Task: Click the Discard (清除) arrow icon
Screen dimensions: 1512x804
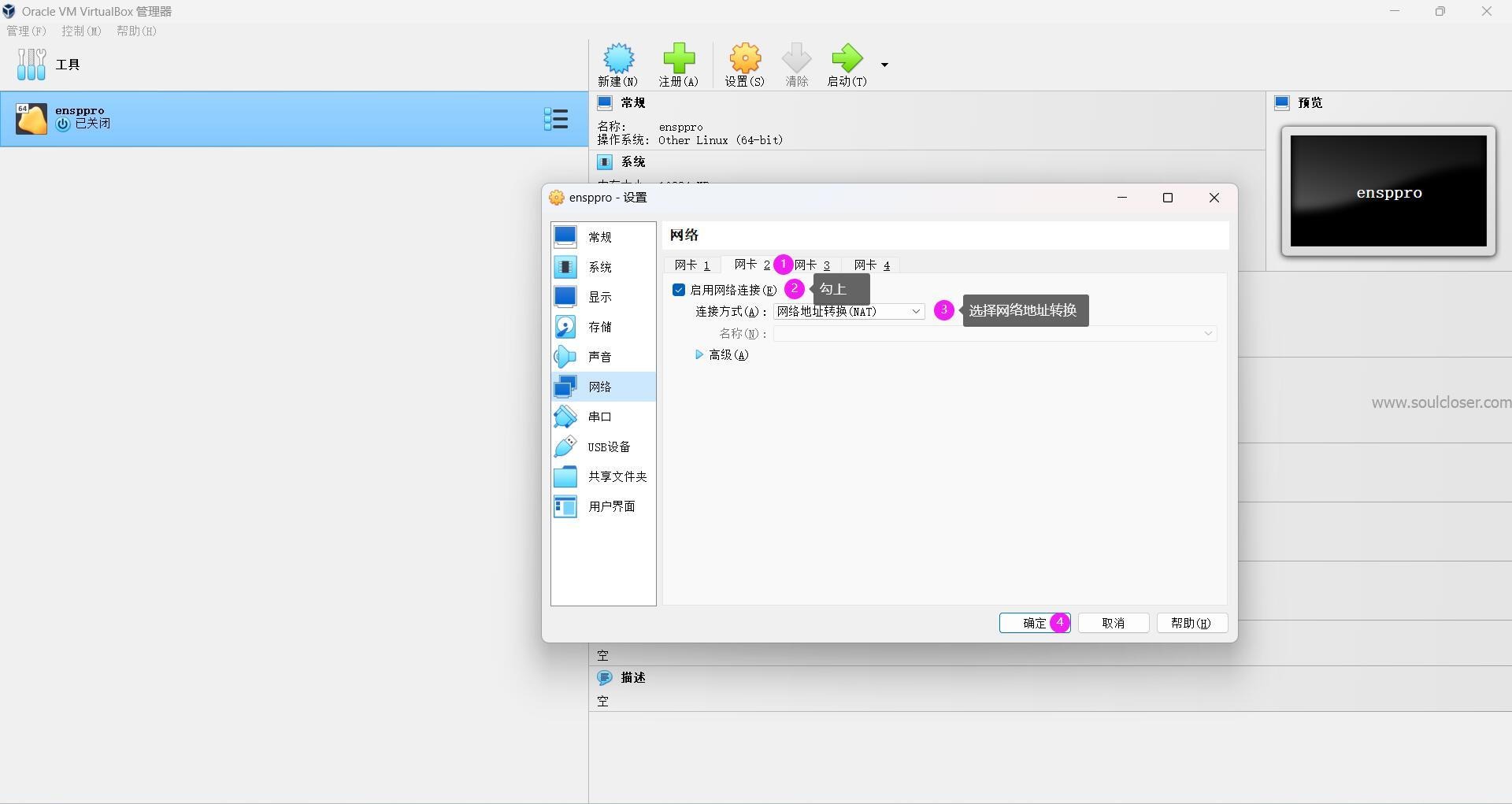Action: (796, 58)
